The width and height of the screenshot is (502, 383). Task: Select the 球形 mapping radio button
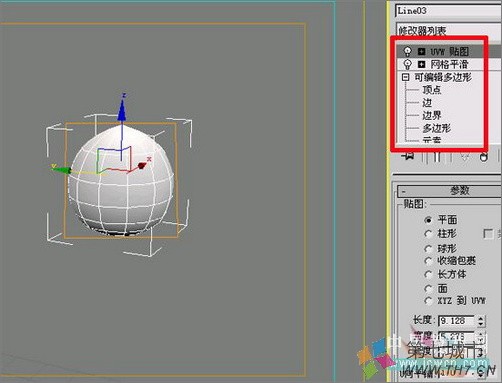point(428,249)
